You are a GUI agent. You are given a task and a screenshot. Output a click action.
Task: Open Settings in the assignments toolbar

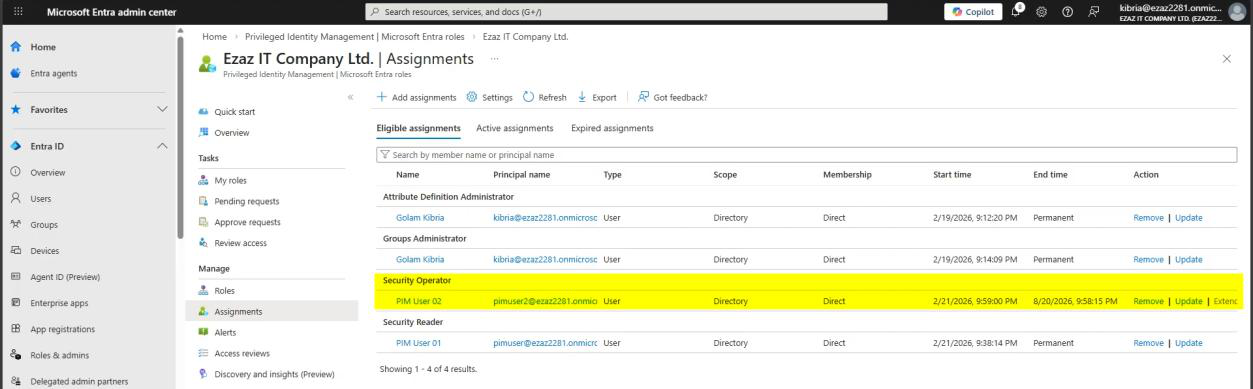point(490,97)
